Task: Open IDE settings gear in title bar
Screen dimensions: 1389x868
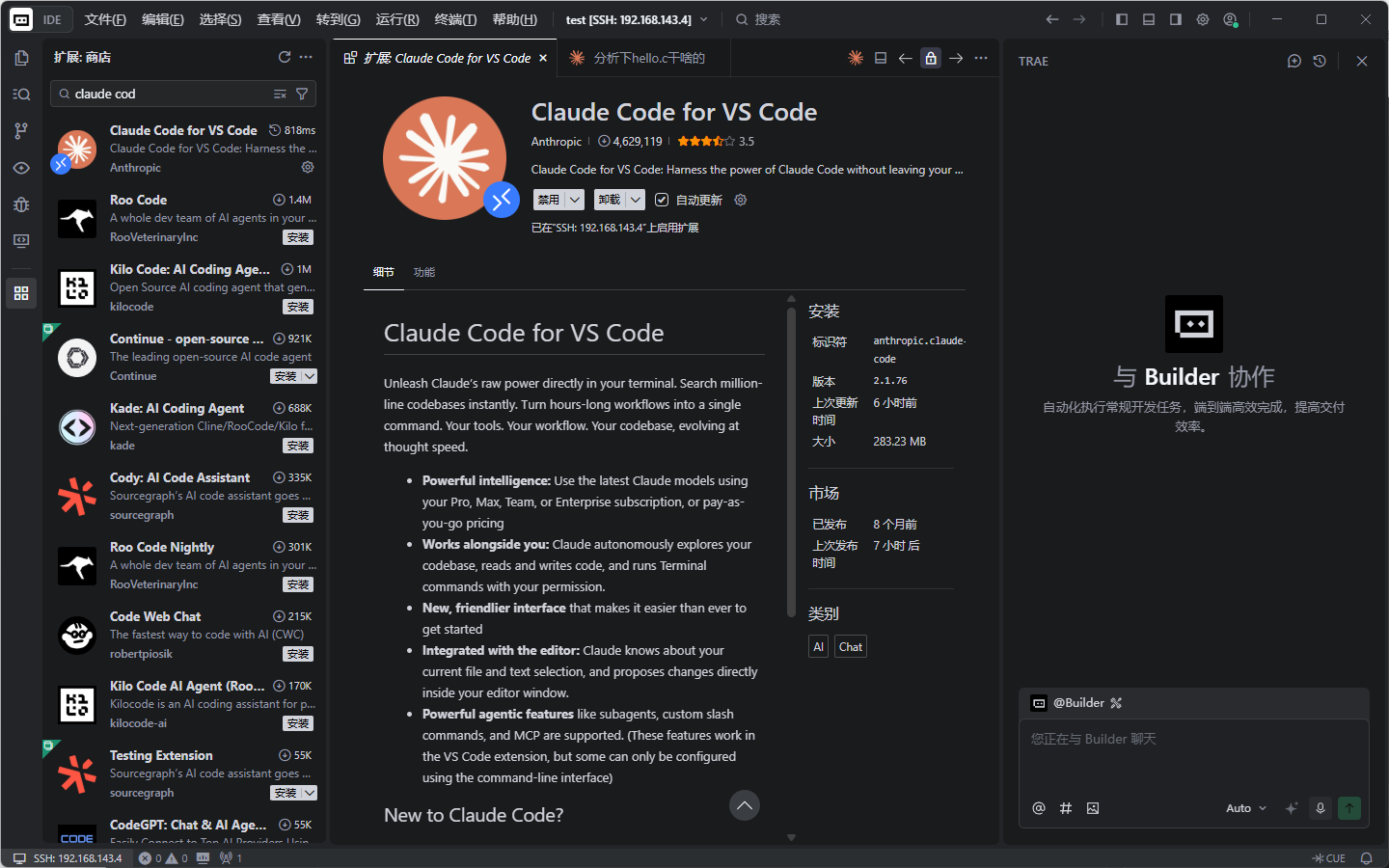Action: 1203,19
